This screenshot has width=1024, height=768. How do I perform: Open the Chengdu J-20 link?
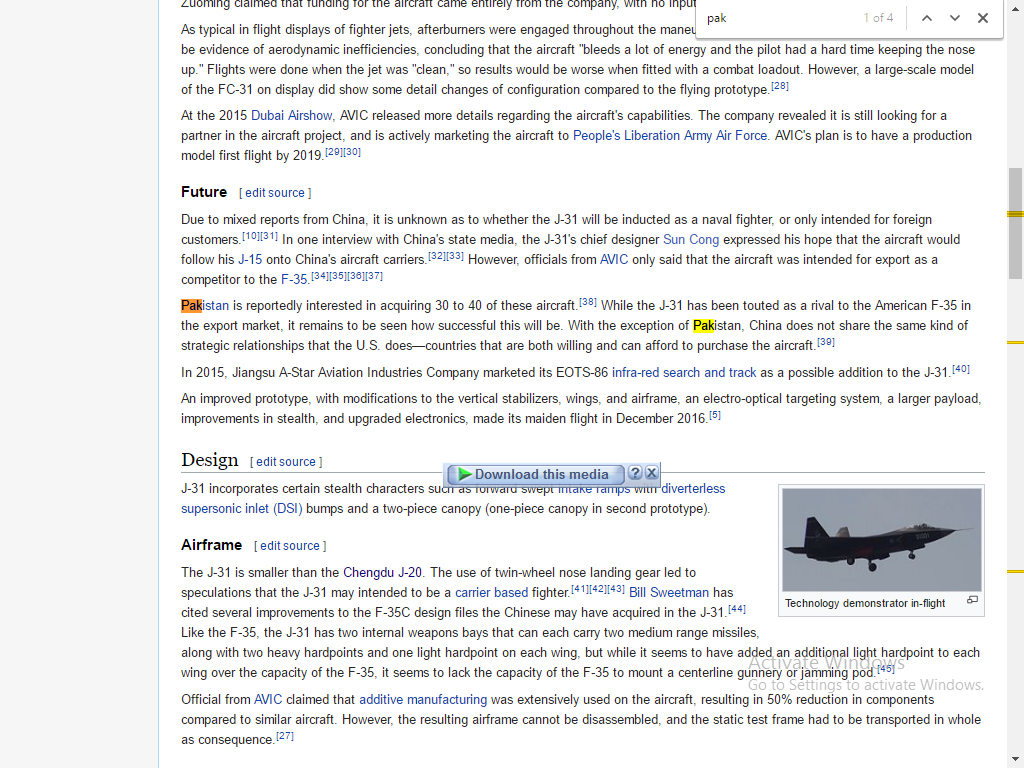383,573
